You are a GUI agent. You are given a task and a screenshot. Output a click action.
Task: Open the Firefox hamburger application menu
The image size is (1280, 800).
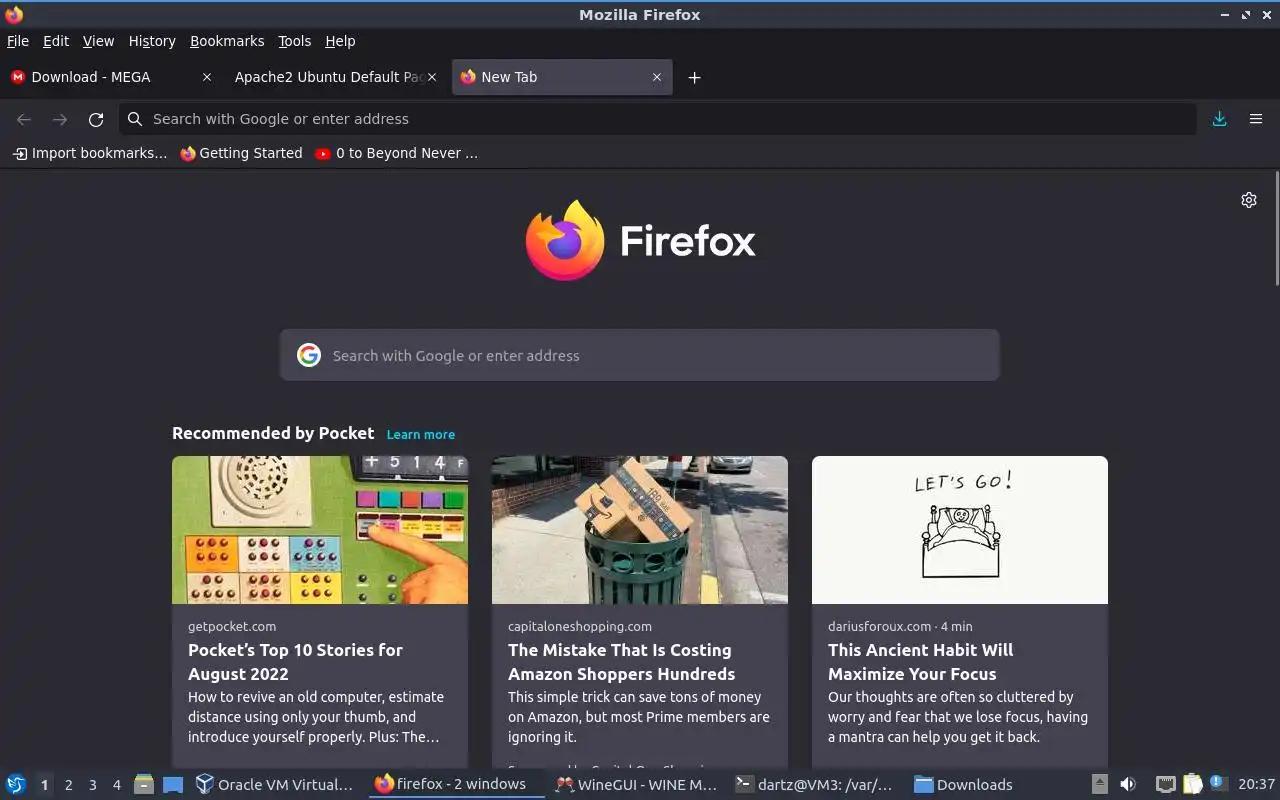(1256, 119)
